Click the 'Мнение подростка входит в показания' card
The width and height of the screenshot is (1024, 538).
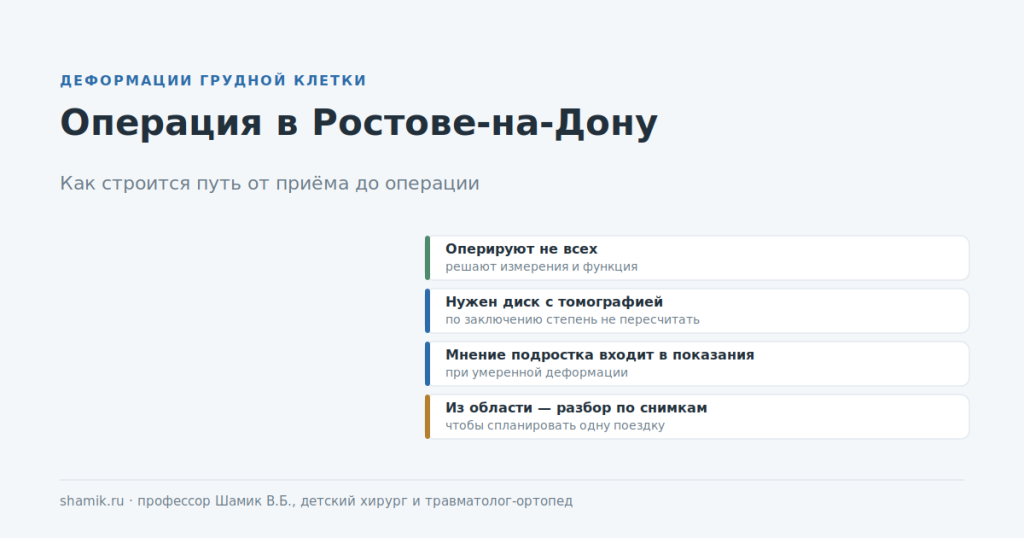(697, 364)
